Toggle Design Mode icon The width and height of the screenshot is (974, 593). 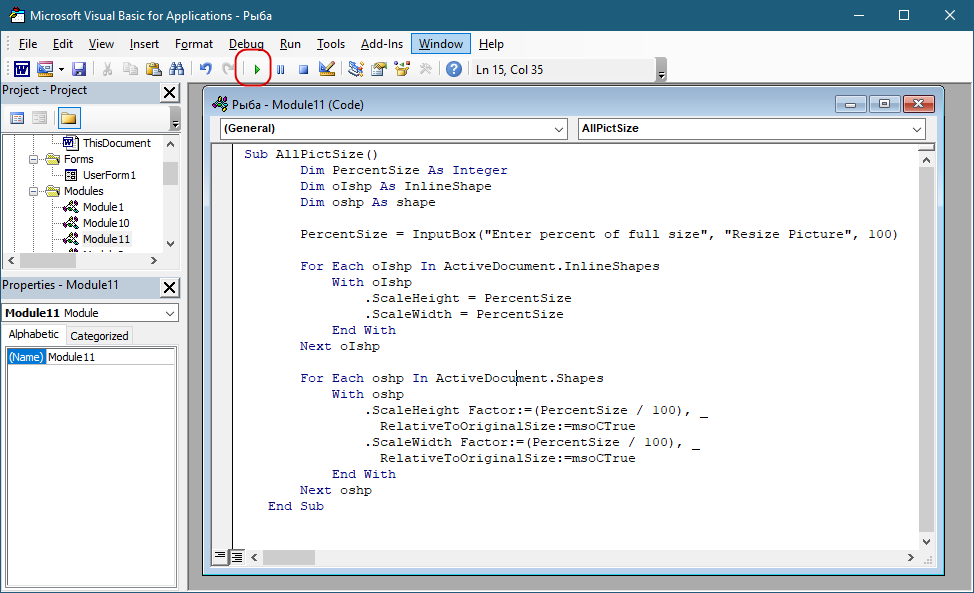327,69
